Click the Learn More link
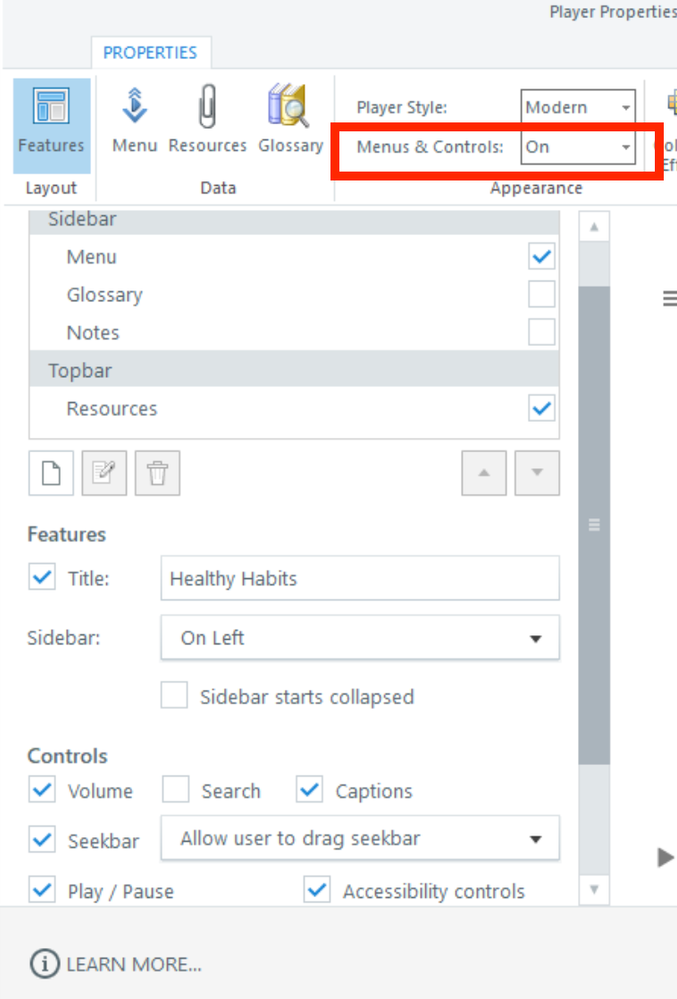This screenshot has width=677, height=999. pos(116,964)
